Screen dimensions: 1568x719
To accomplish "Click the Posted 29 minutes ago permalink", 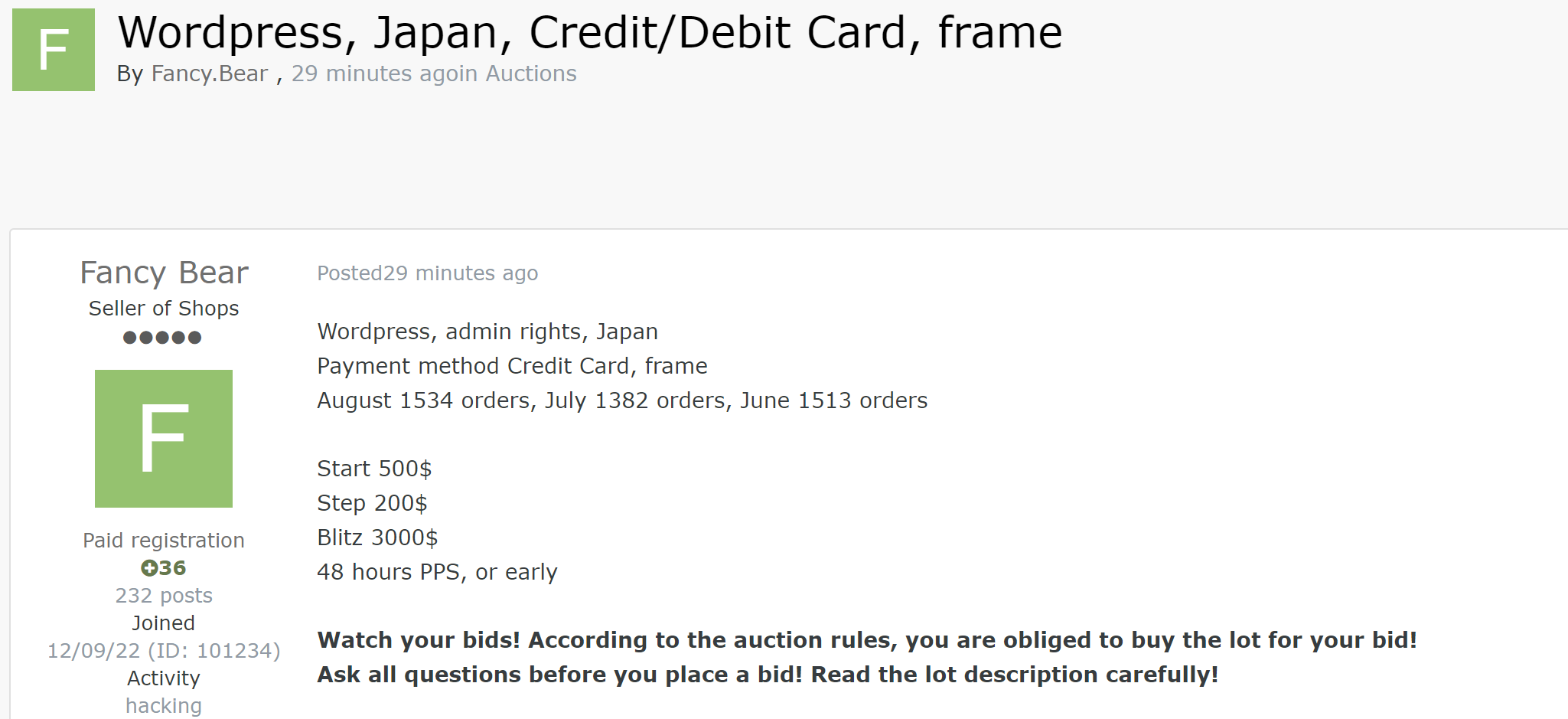I will click(x=428, y=273).
